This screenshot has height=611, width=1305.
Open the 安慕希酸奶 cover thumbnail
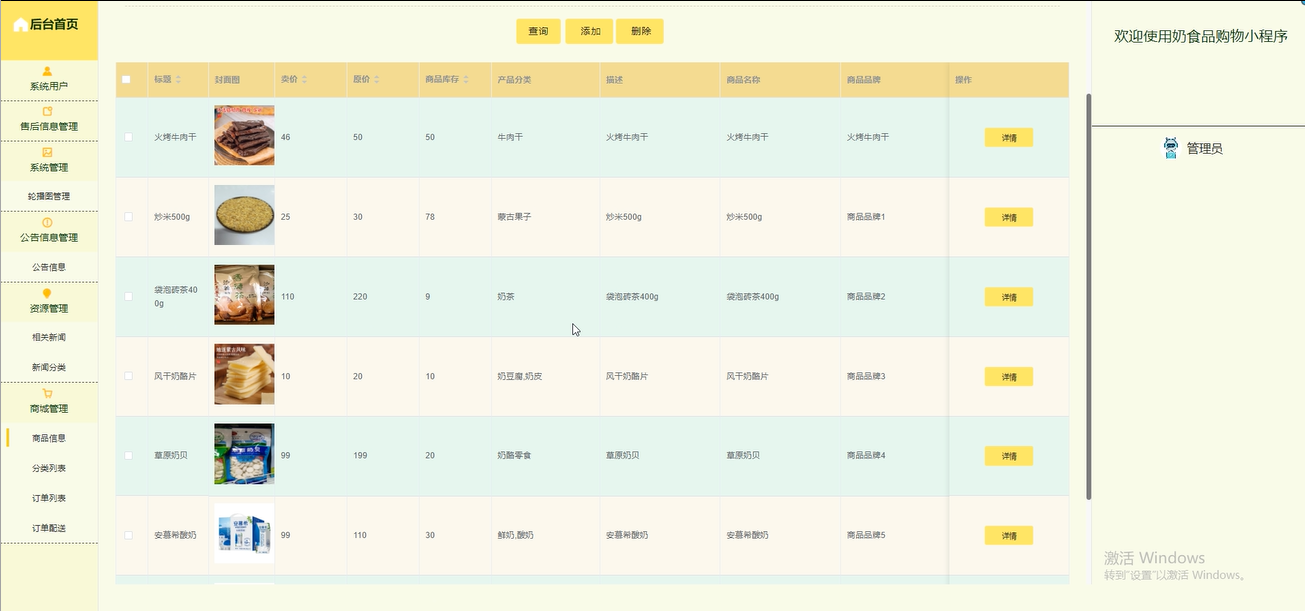coord(244,534)
